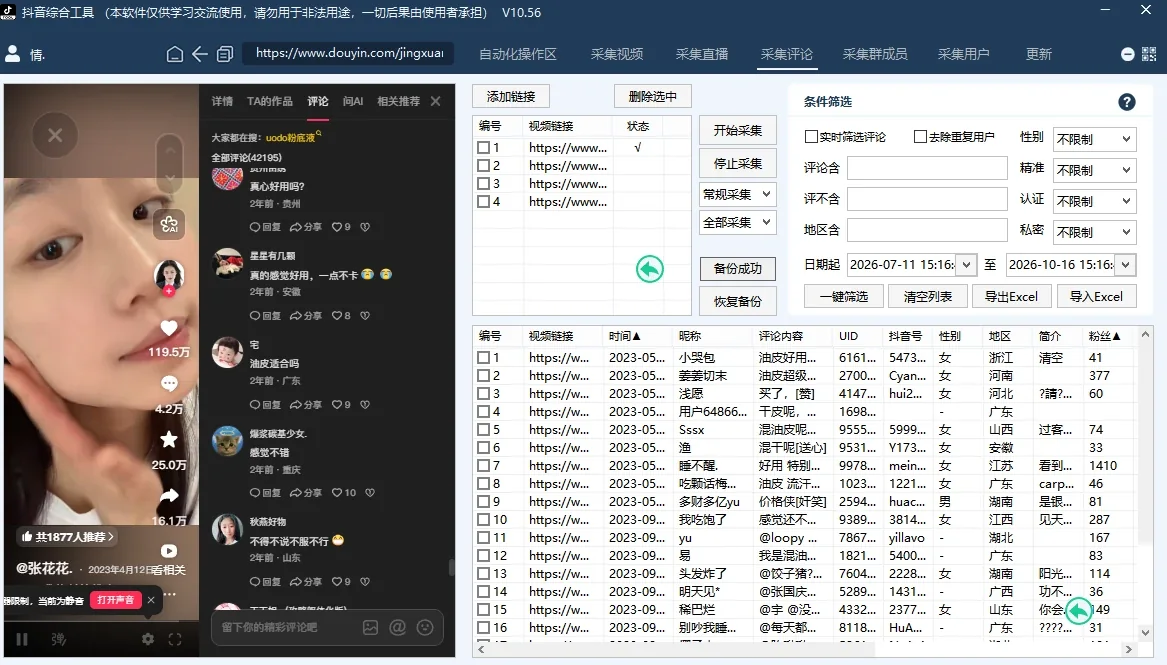Tick checkbox for video link row 1
This screenshot has width=1167, height=665.
(484, 148)
